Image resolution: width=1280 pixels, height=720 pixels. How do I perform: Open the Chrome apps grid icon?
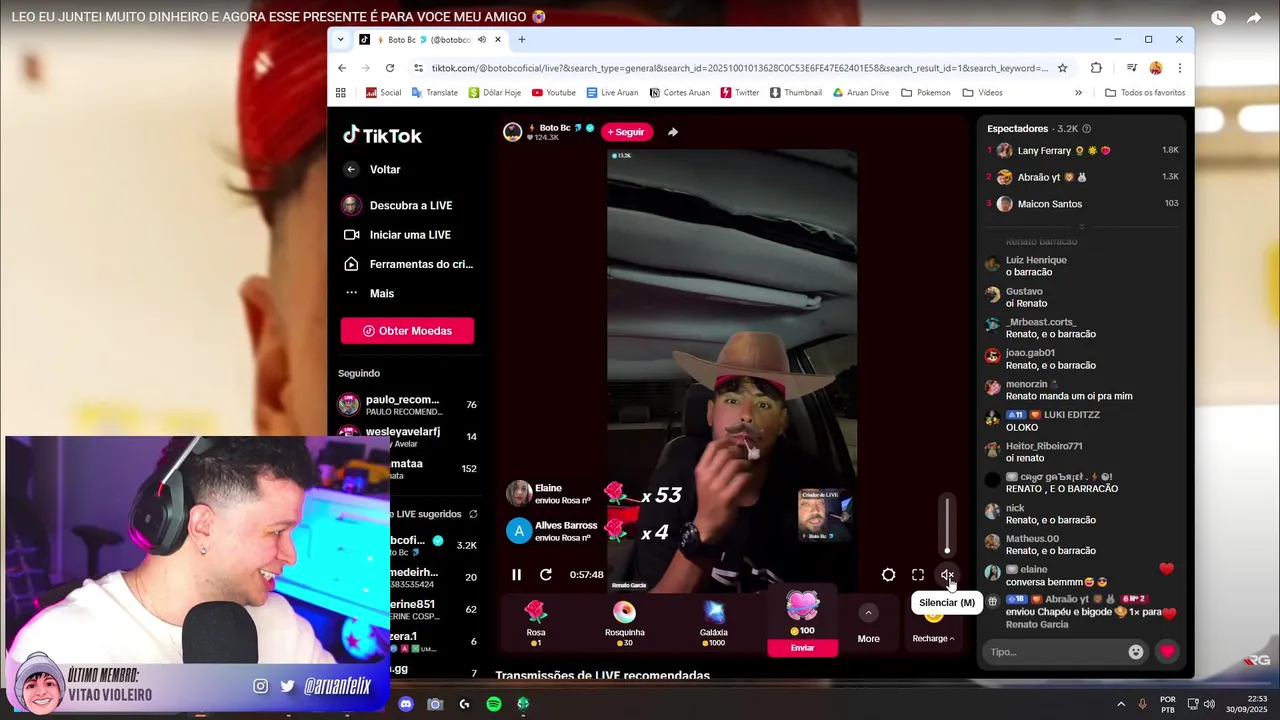tap(341, 93)
